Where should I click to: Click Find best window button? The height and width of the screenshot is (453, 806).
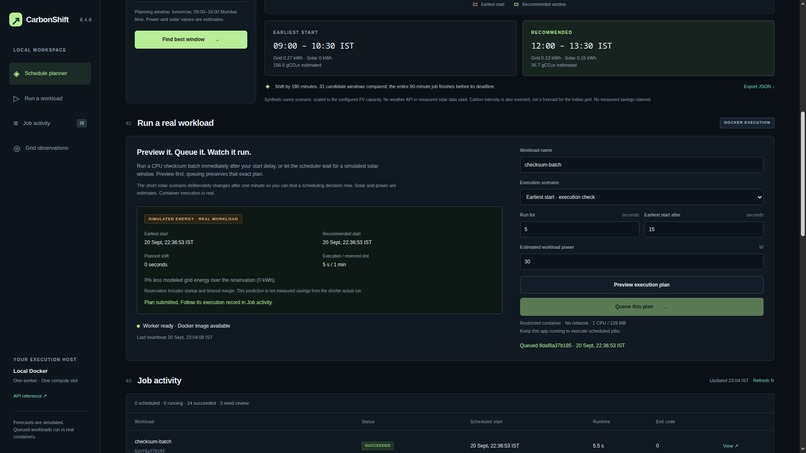[x=191, y=40]
